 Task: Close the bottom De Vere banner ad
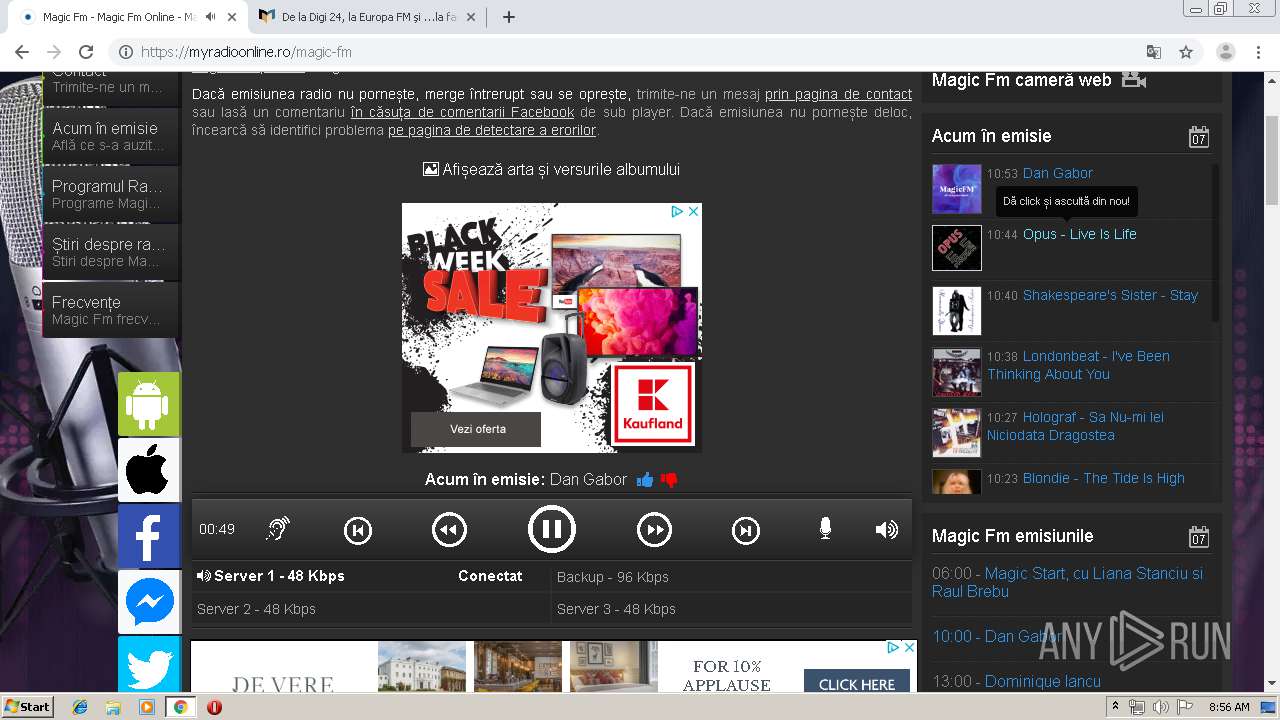click(x=909, y=648)
